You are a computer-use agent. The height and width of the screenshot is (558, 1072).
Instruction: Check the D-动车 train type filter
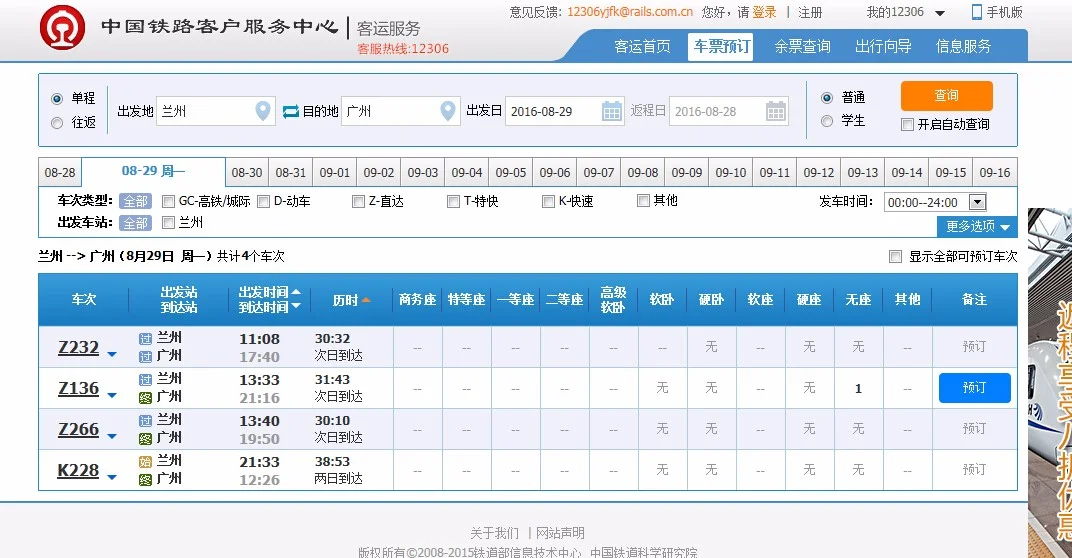pyautogui.click(x=263, y=201)
